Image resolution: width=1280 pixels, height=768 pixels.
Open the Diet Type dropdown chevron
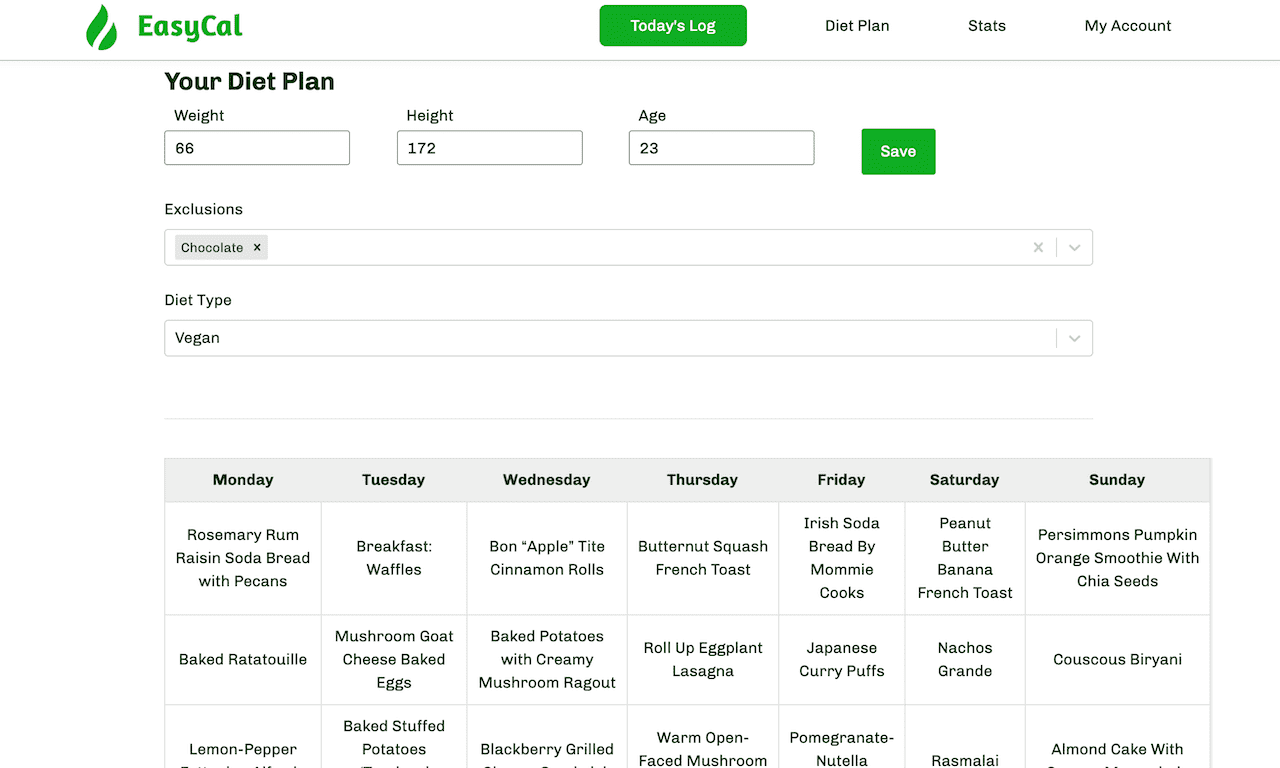(x=1074, y=338)
